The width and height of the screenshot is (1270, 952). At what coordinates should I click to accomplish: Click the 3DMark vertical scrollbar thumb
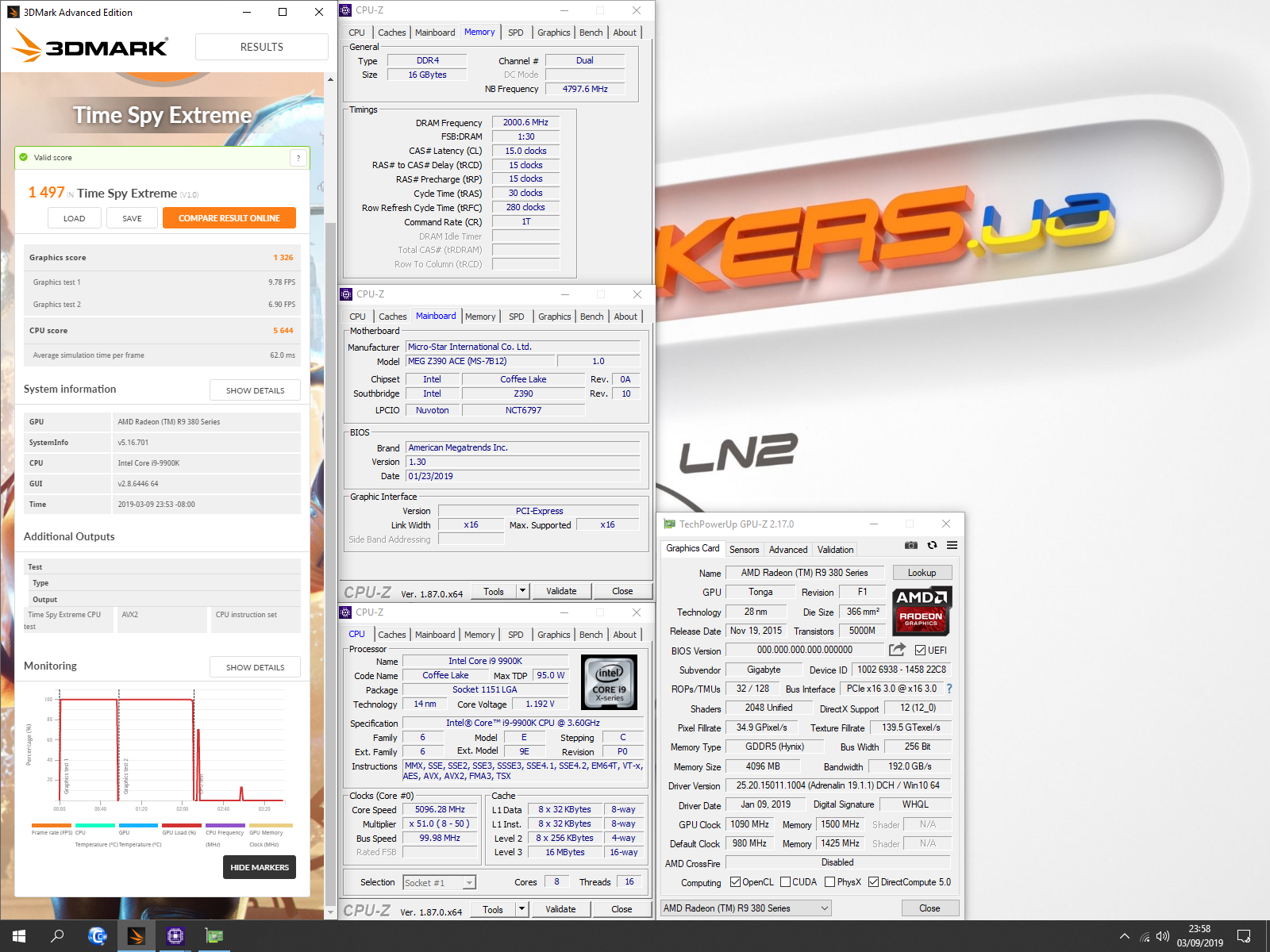pyautogui.click(x=331, y=563)
